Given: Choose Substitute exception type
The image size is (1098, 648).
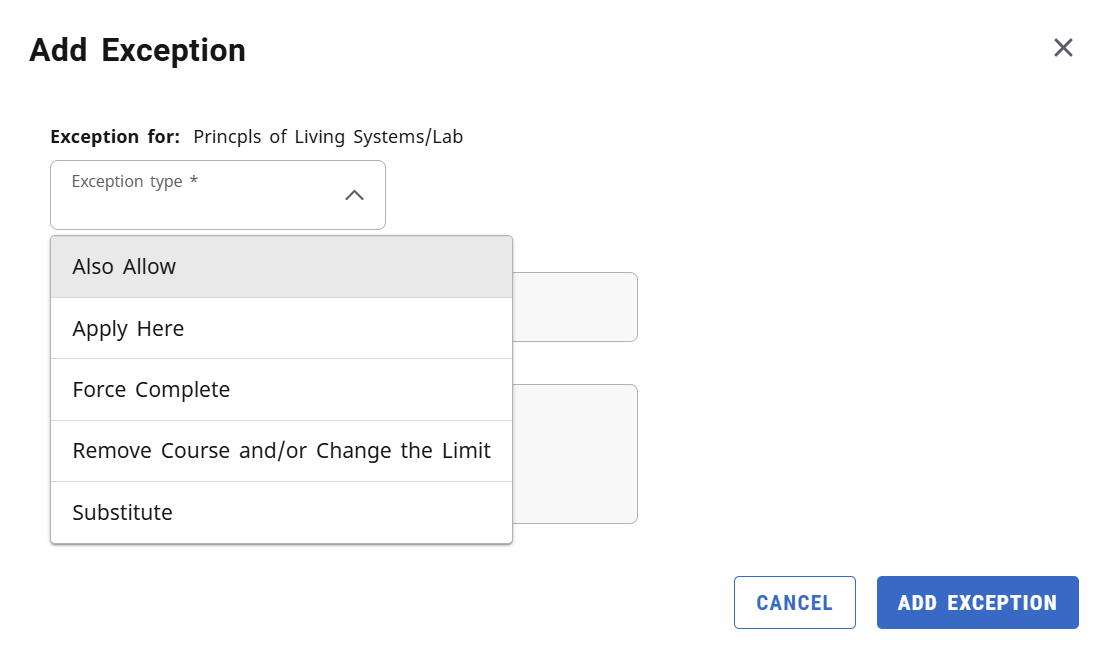Looking at the screenshot, I should tap(282, 512).
